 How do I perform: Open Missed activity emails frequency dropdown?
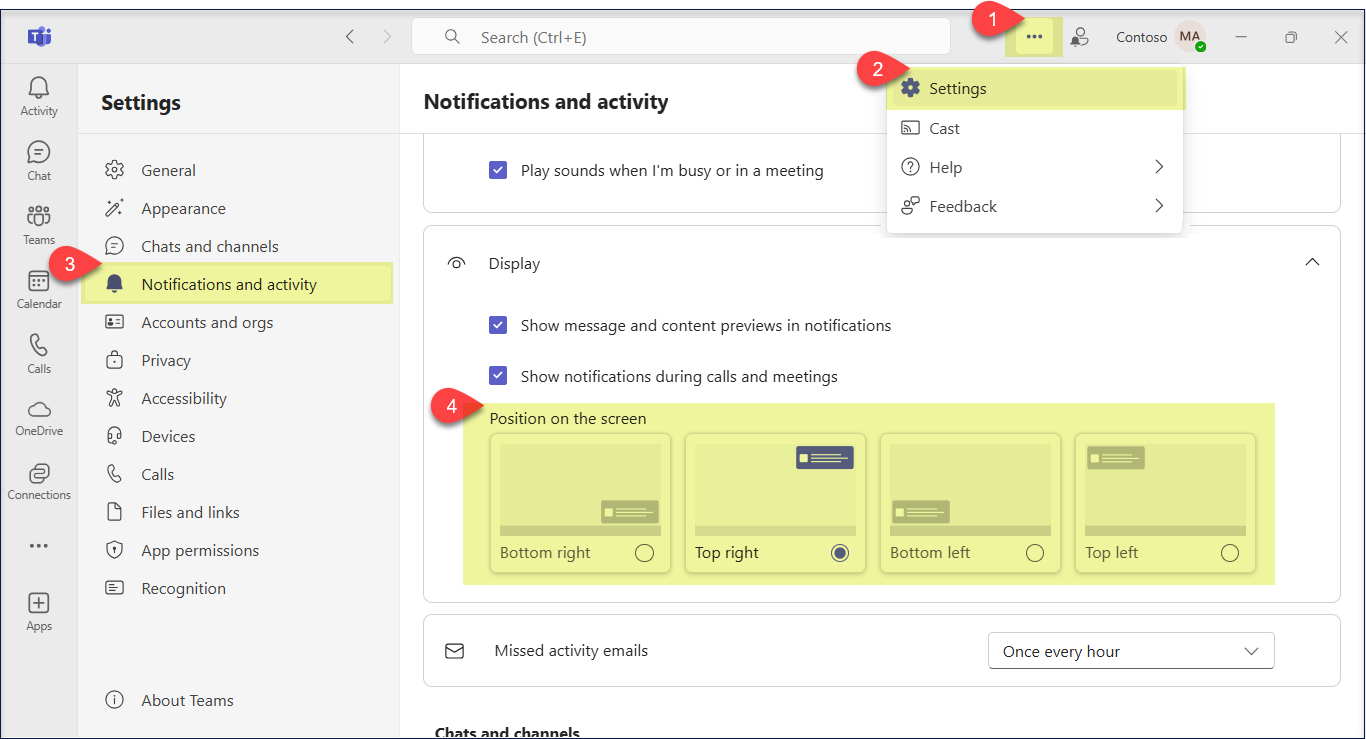click(1130, 651)
